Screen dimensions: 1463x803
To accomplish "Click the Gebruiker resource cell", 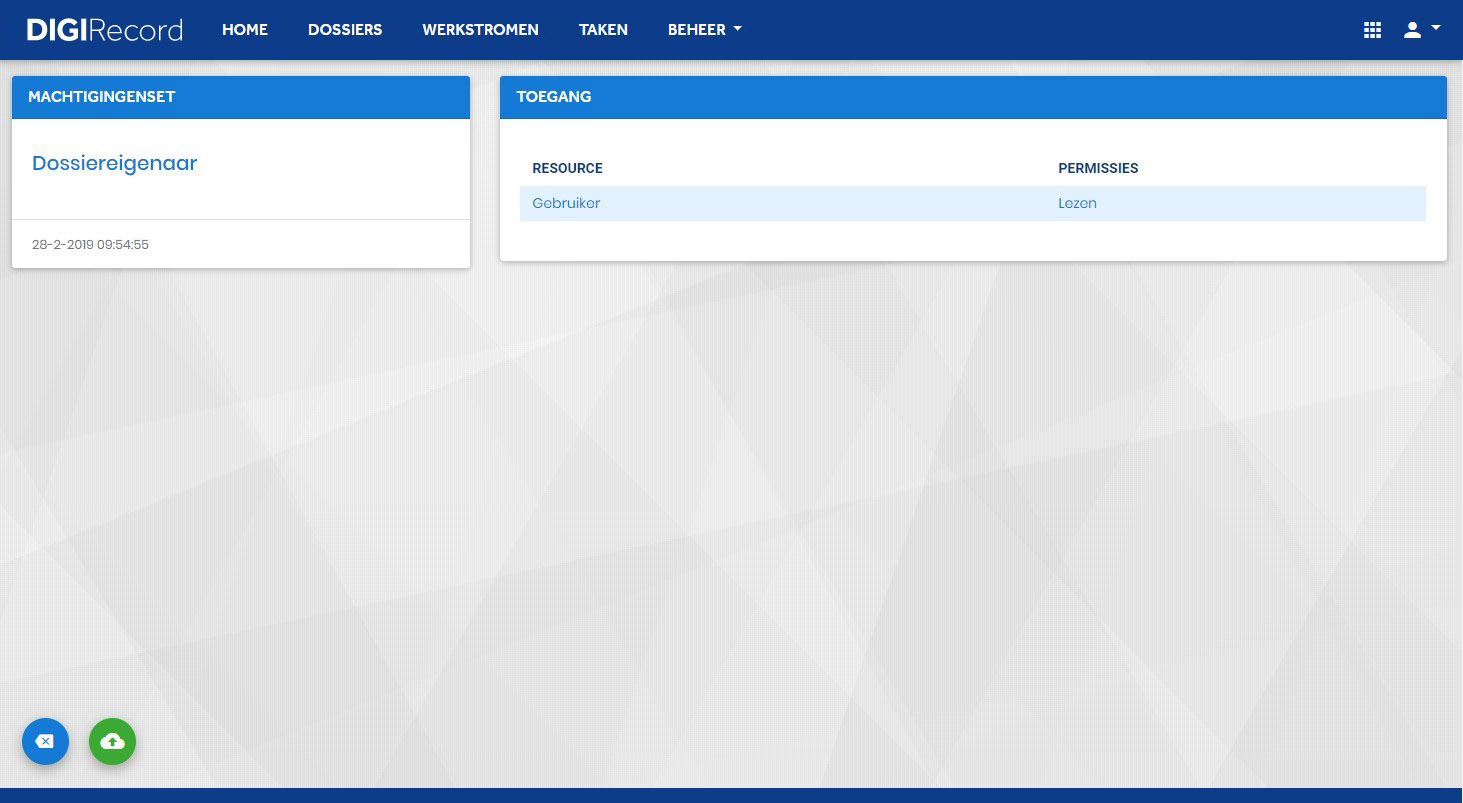I will click(566, 203).
